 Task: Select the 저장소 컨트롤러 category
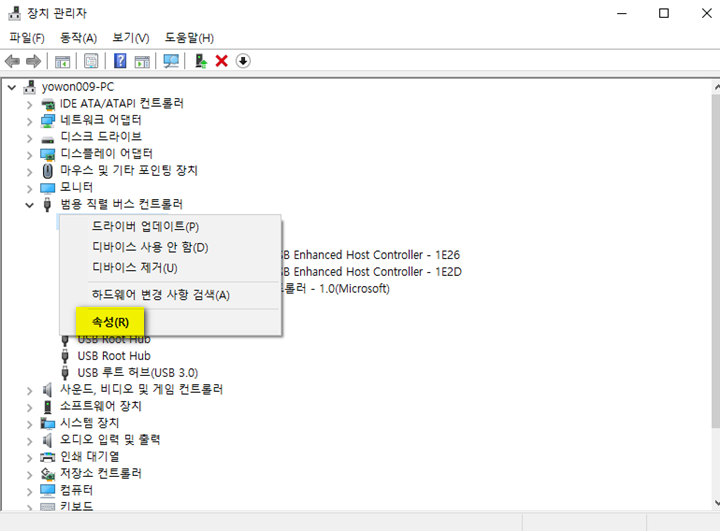(x=101, y=473)
